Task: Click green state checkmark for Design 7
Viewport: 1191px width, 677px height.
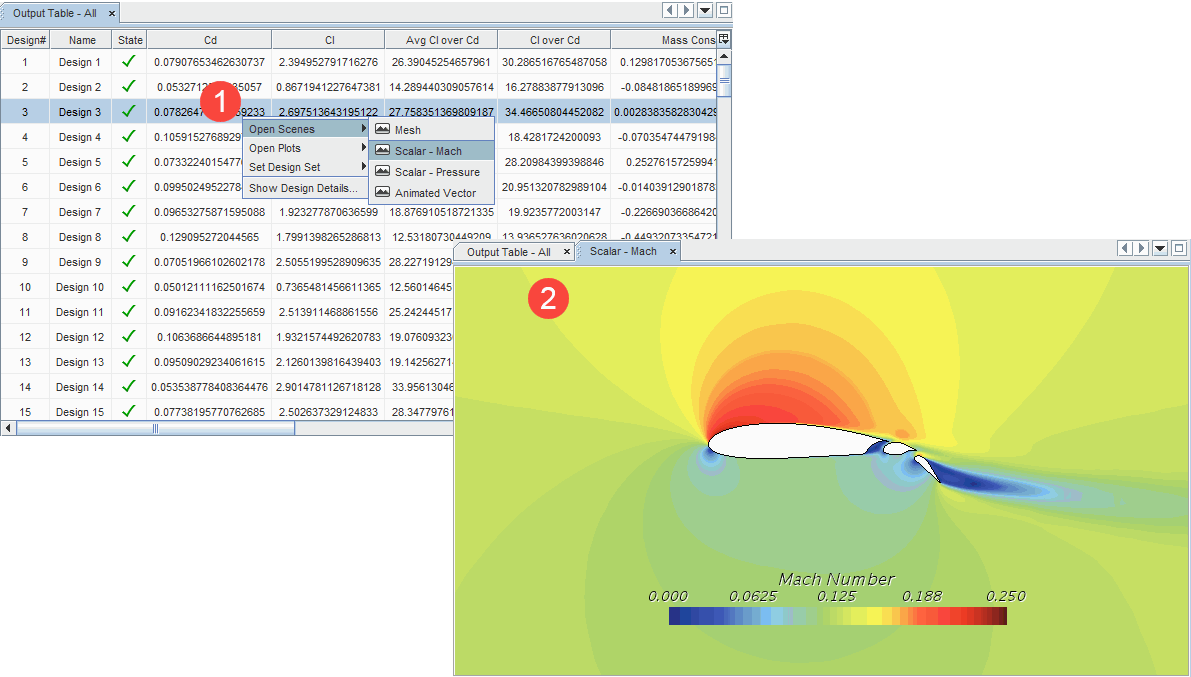Action: [x=128, y=212]
